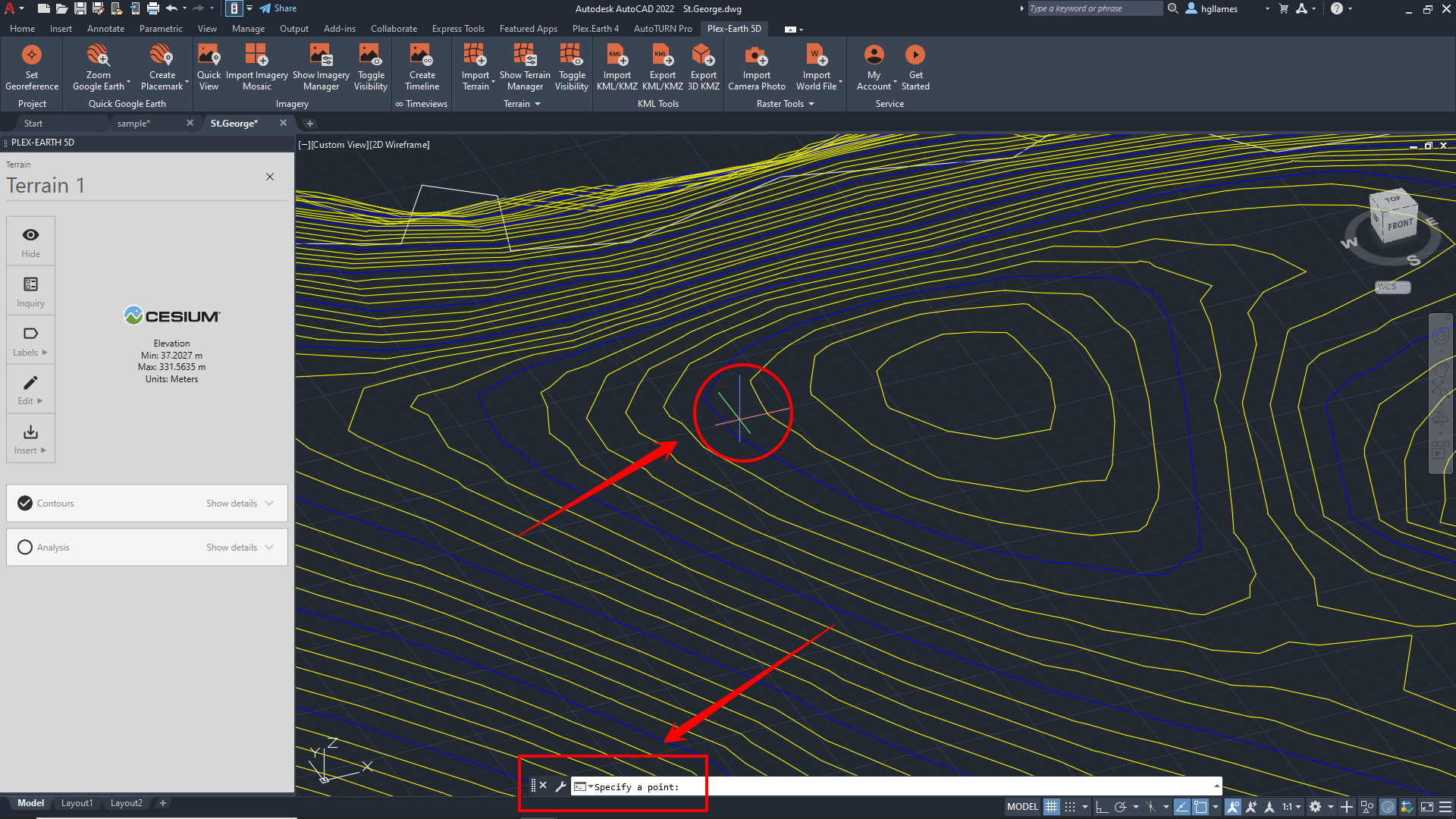Screen dimensions: 1456x819
Task: Click Create Timeline icon
Action: [x=422, y=55]
